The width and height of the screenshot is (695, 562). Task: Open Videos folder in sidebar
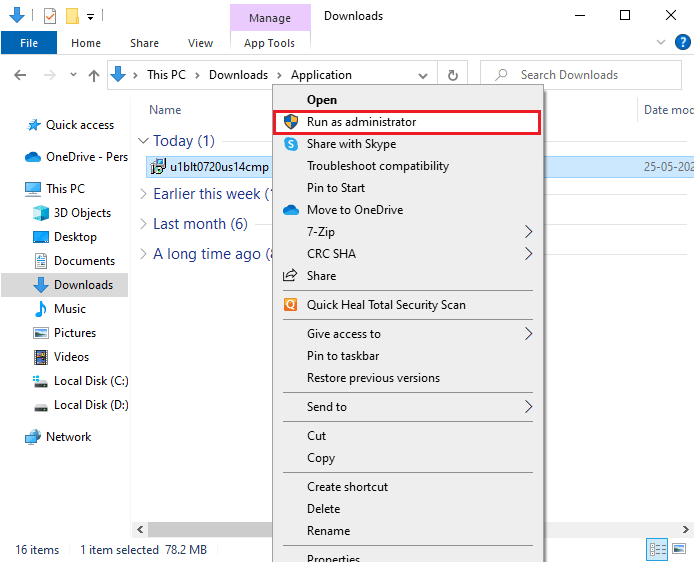61,356
